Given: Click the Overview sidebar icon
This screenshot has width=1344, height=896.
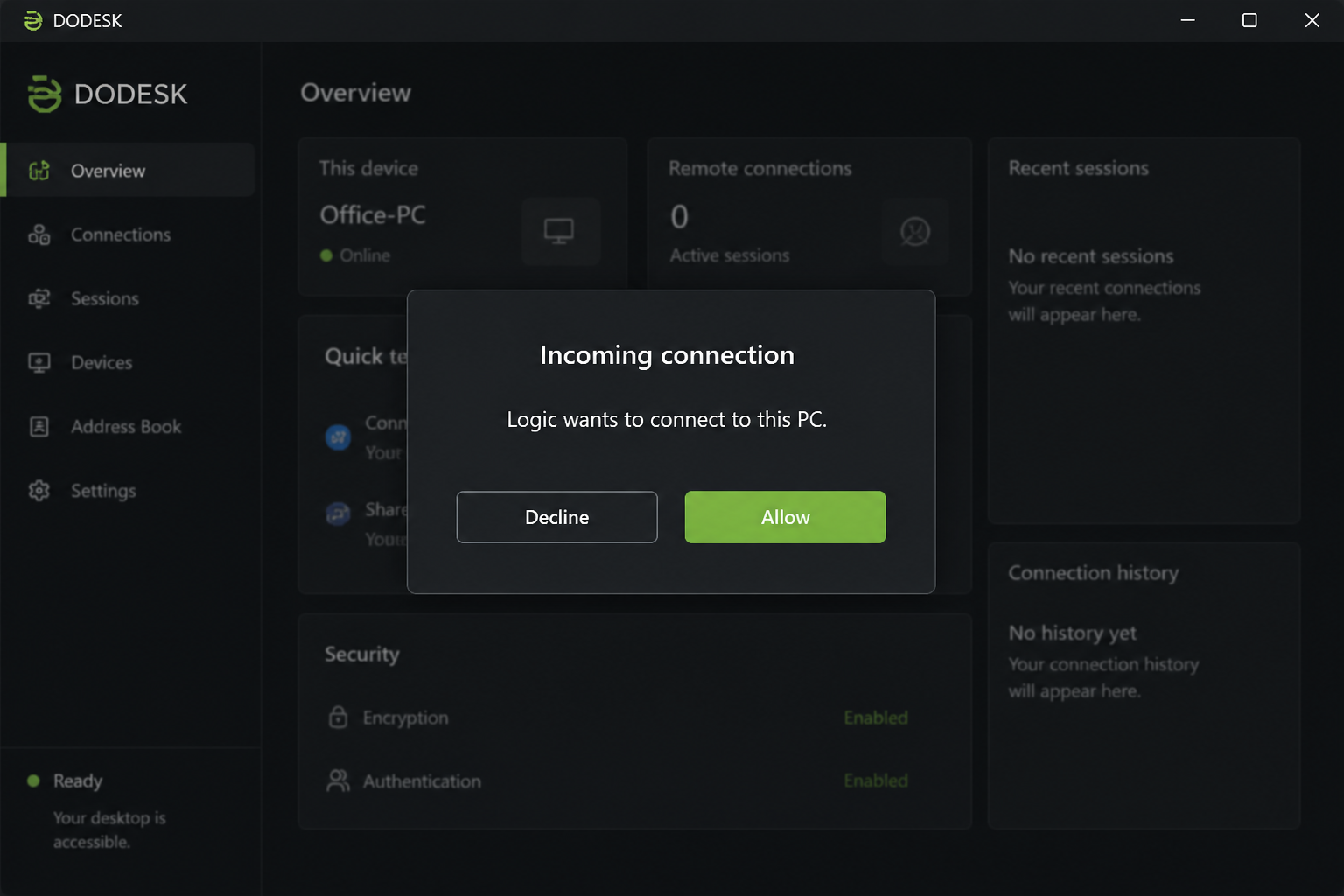Looking at the screenshot, I should tap(39, 171).
